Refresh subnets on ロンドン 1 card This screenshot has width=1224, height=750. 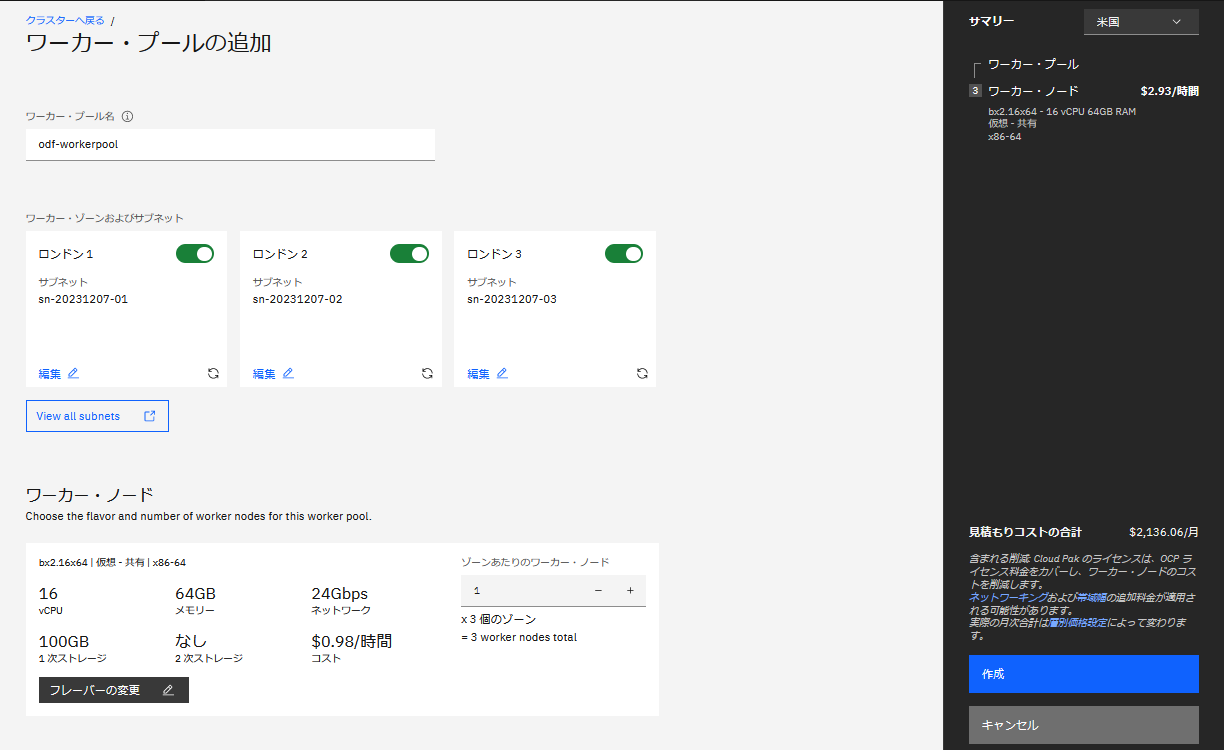tap(213, 373)
